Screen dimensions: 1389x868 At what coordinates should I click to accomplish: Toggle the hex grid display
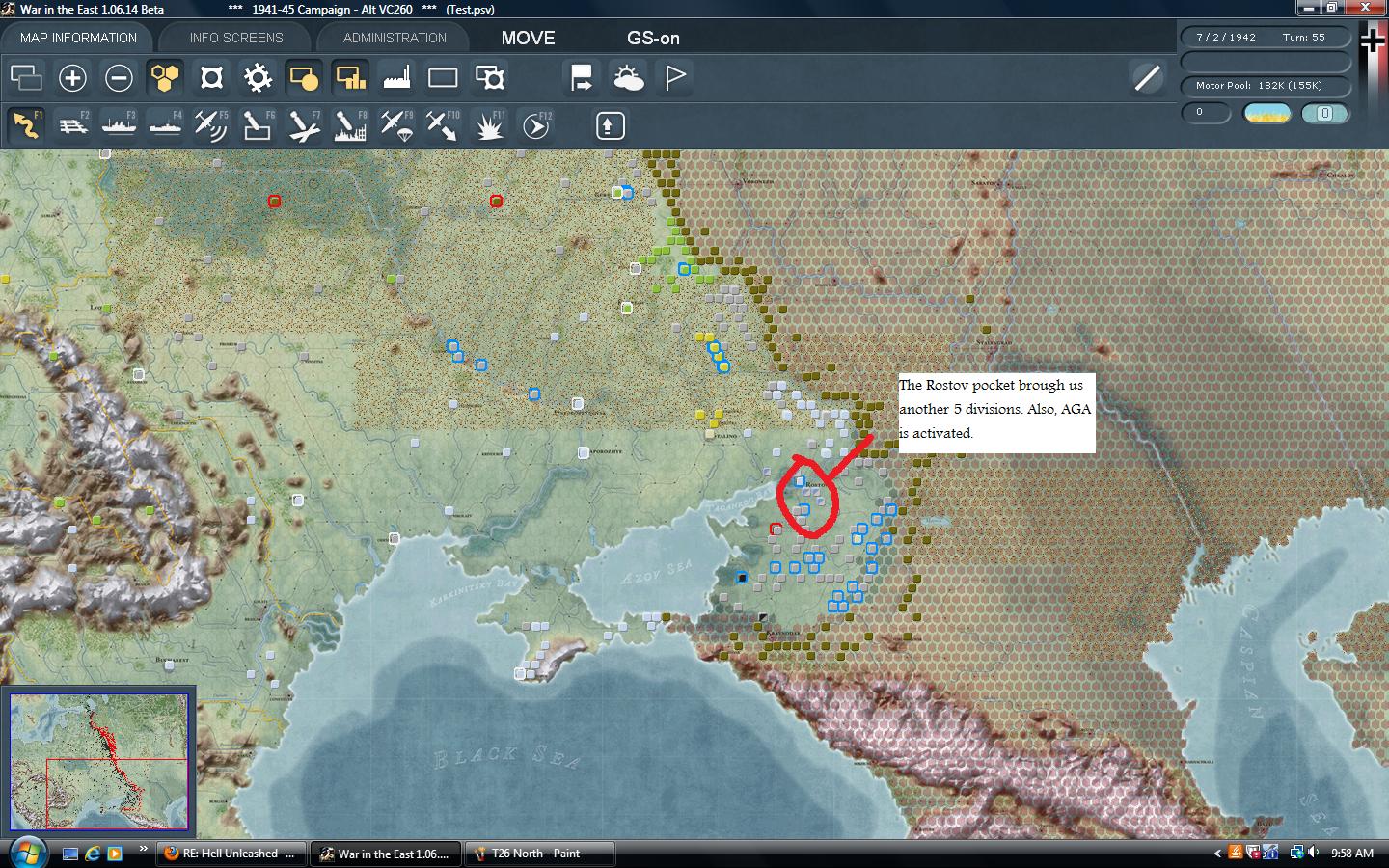coord(165,78)
